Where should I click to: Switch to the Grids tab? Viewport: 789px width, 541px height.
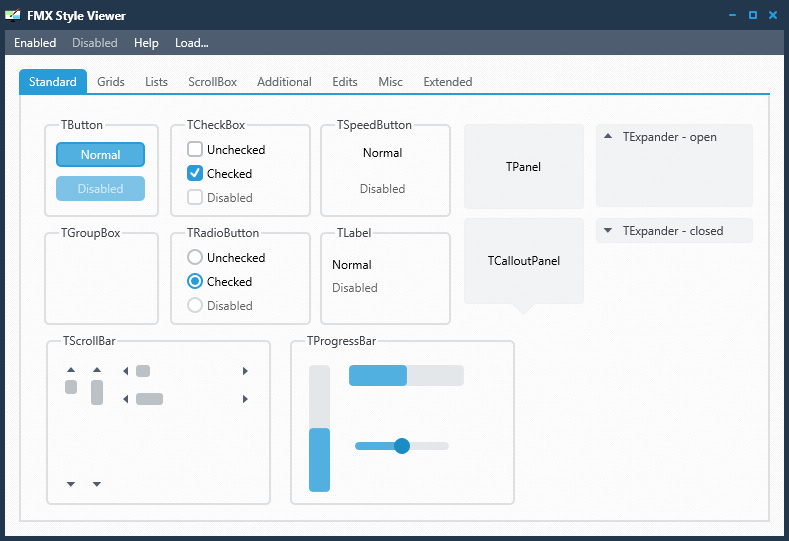(111, 82)
